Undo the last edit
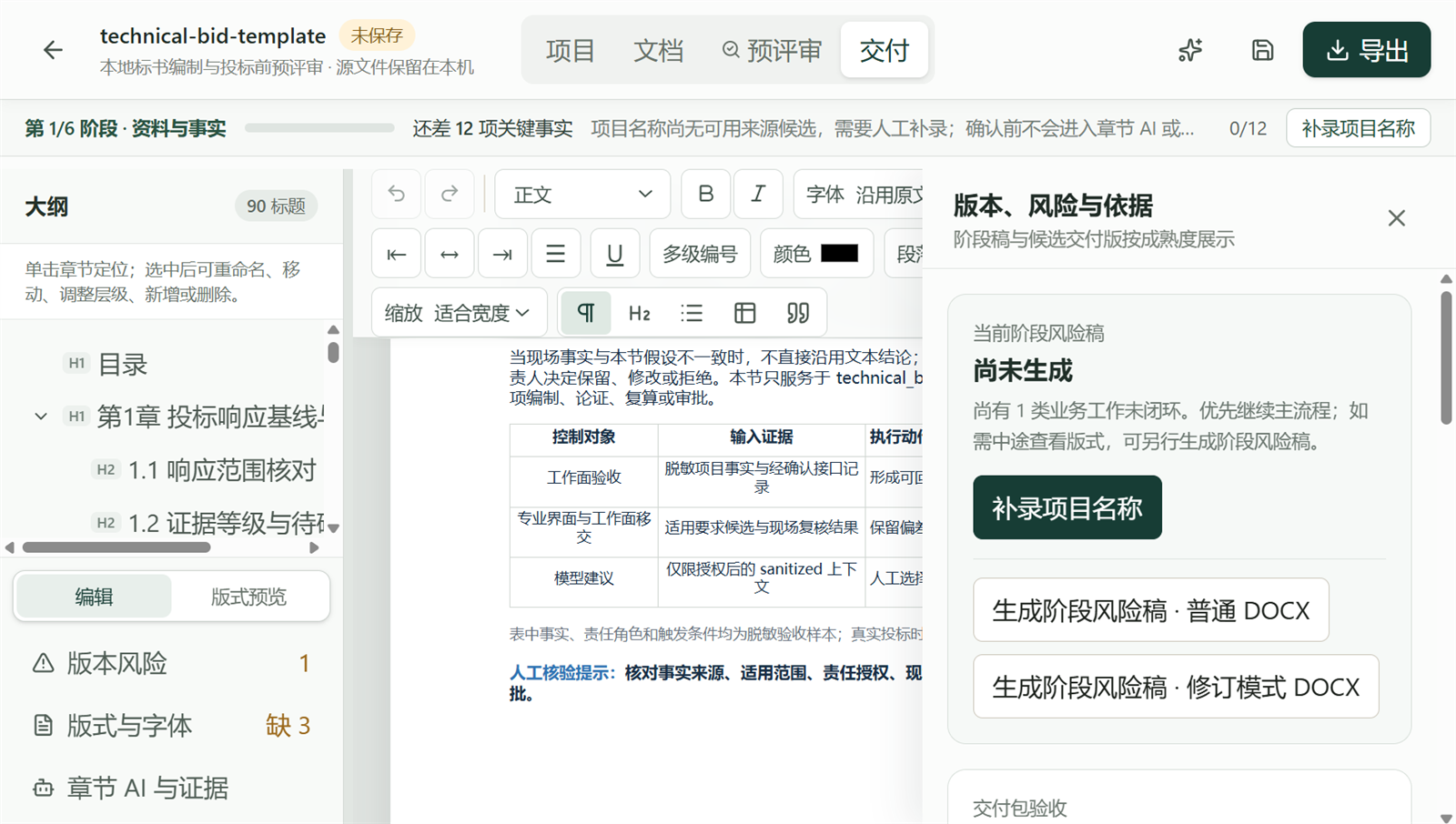1456x824 pixels. pos(396,194)
